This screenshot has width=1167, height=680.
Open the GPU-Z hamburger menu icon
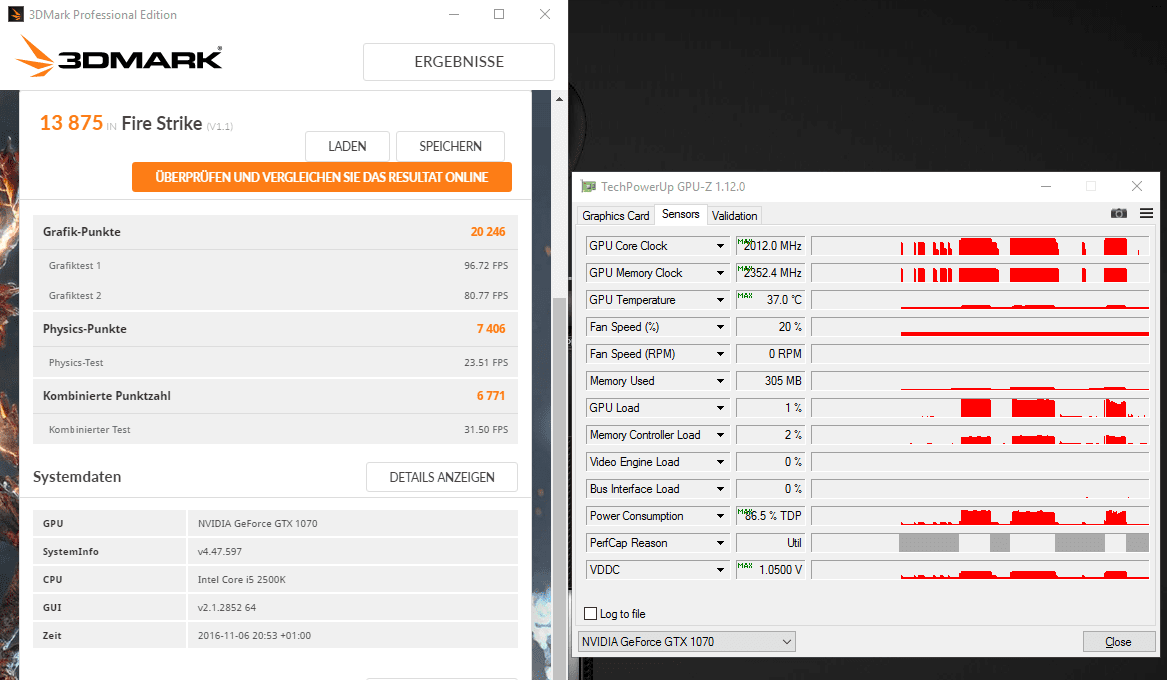coord(1146,214)
